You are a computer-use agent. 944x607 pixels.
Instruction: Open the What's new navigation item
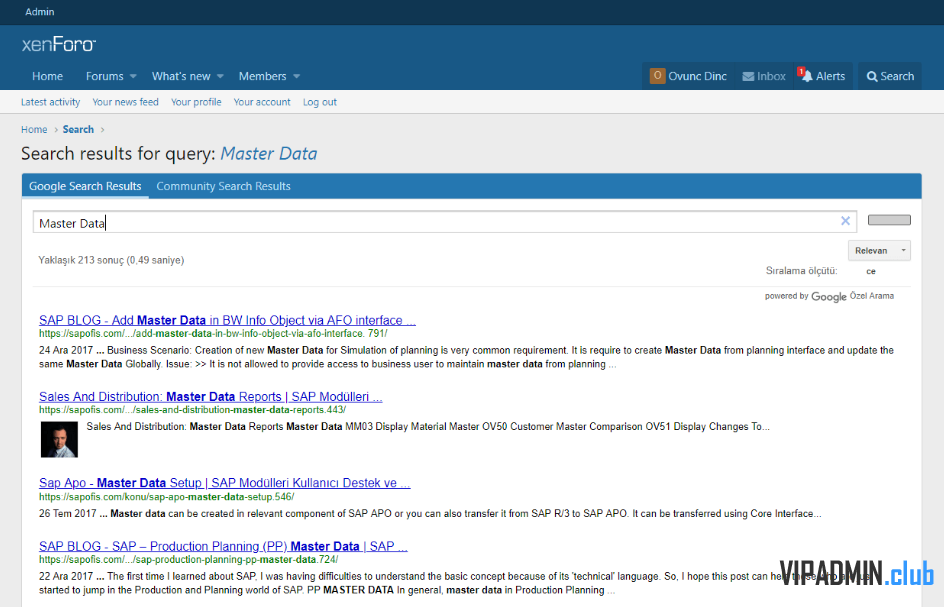click(x=181, y=76)
